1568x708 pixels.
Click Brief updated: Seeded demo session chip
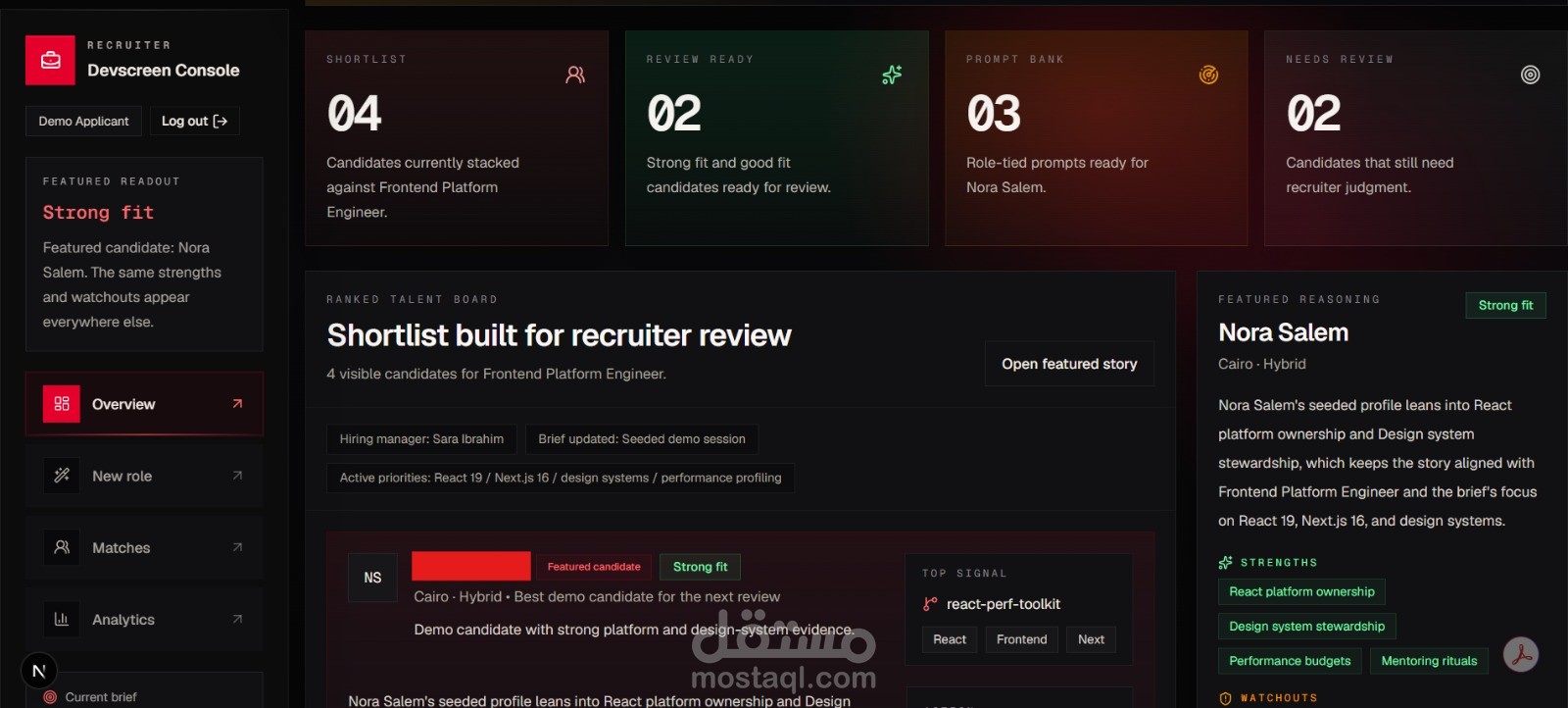coord(642,439)
